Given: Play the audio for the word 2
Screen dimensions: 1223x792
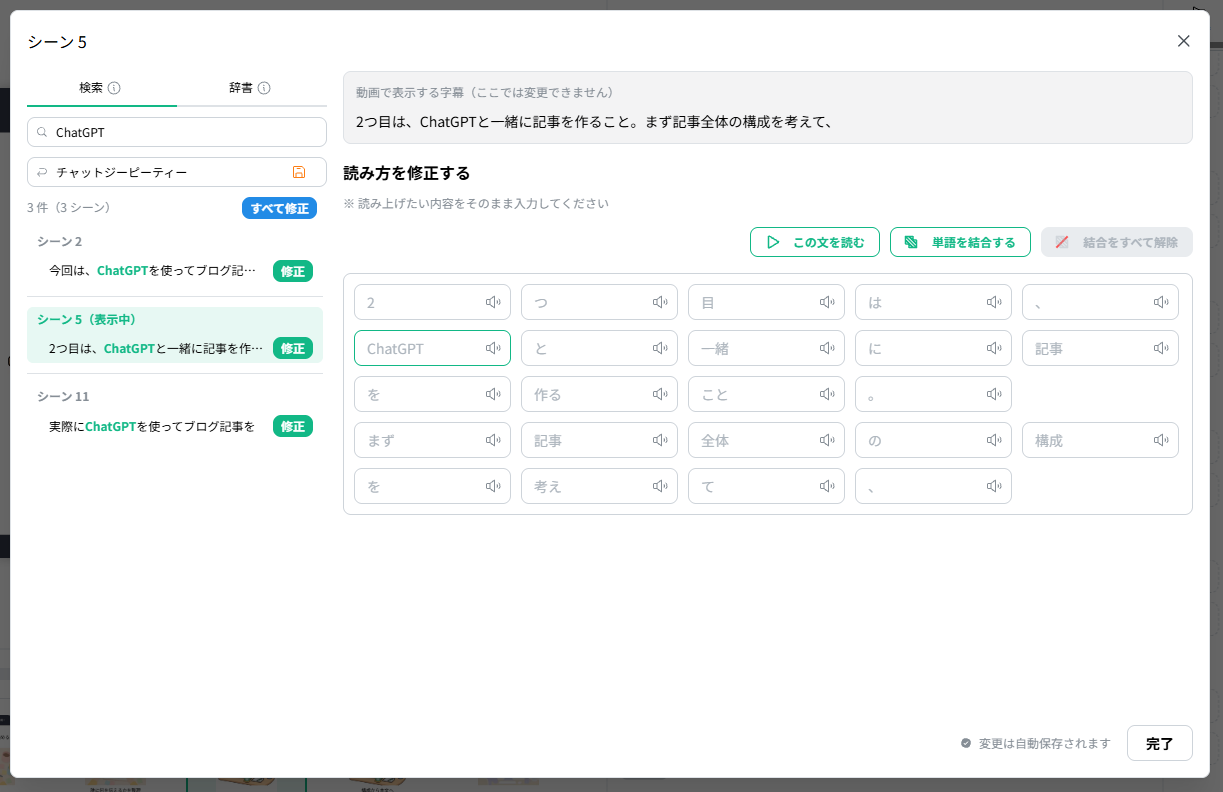Looking at the screenshot, I should tap(493, 302).
